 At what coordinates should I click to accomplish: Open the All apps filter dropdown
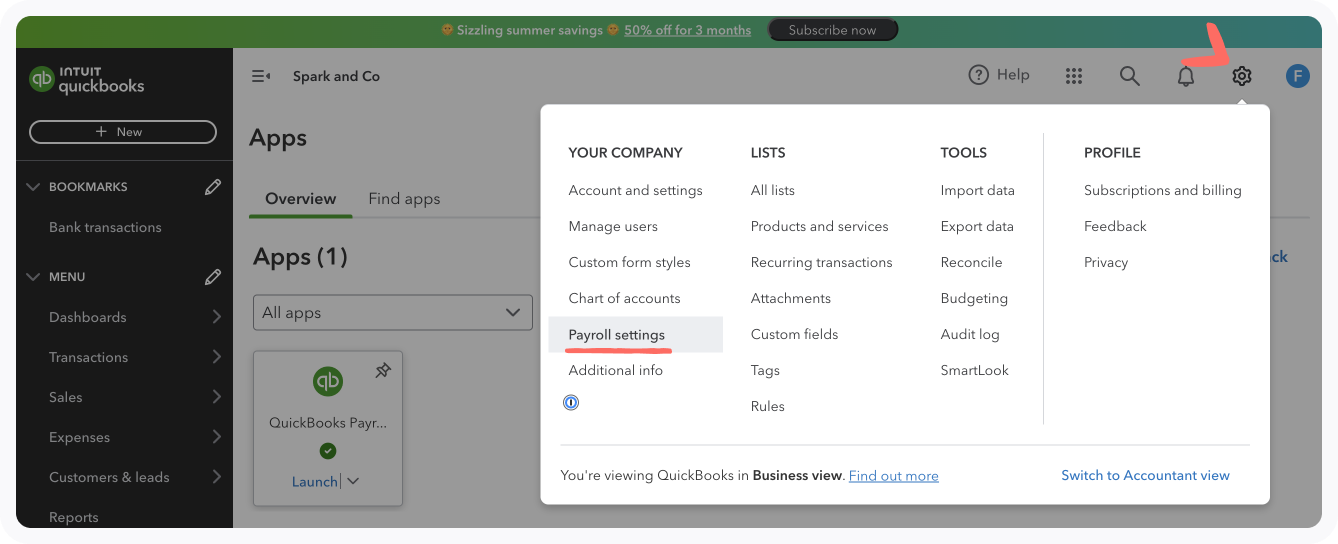(393, 313)
